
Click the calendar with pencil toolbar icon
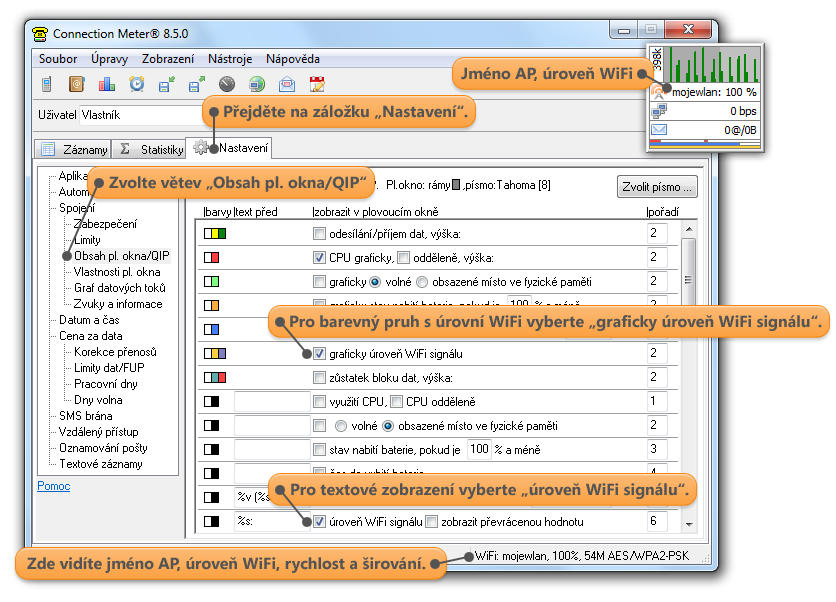click(x=317, y=84)
